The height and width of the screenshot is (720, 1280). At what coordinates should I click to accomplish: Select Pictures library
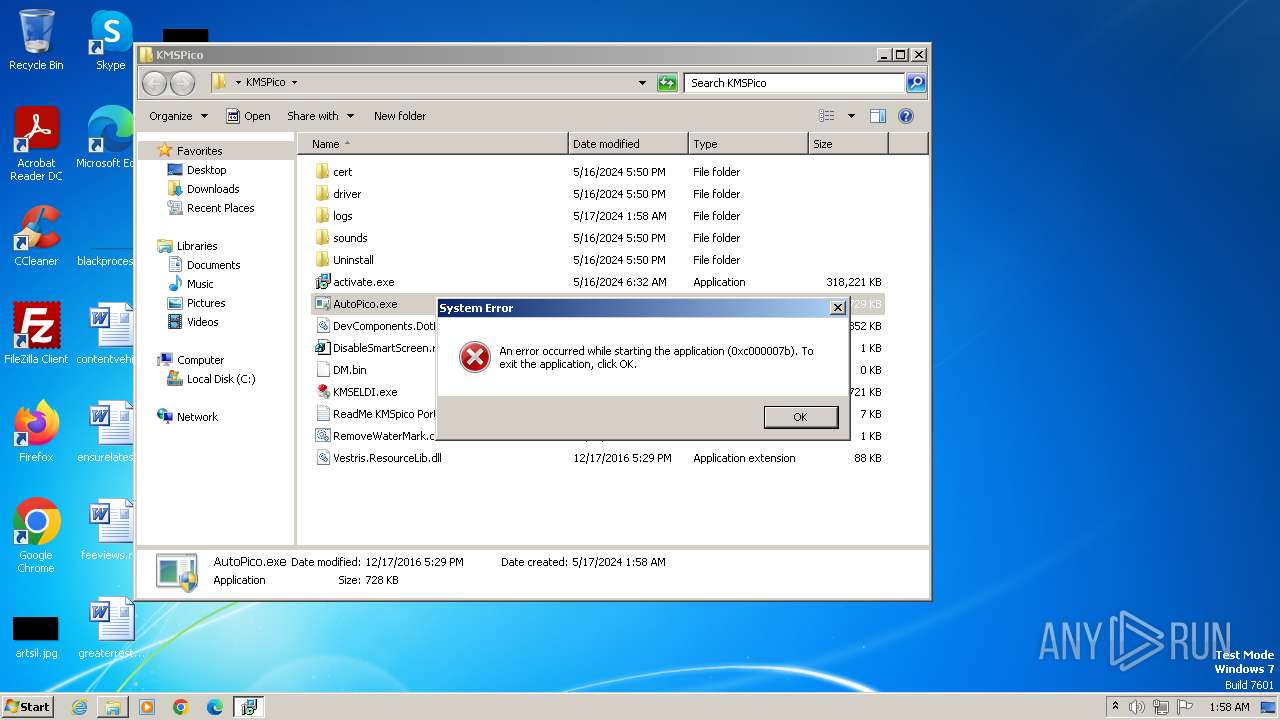pos(206,303)
